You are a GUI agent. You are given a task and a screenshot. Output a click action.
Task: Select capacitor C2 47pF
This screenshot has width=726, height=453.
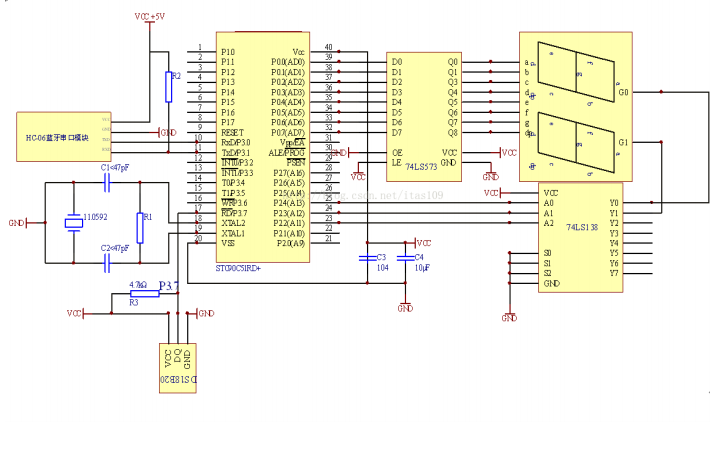click(107, 264)
